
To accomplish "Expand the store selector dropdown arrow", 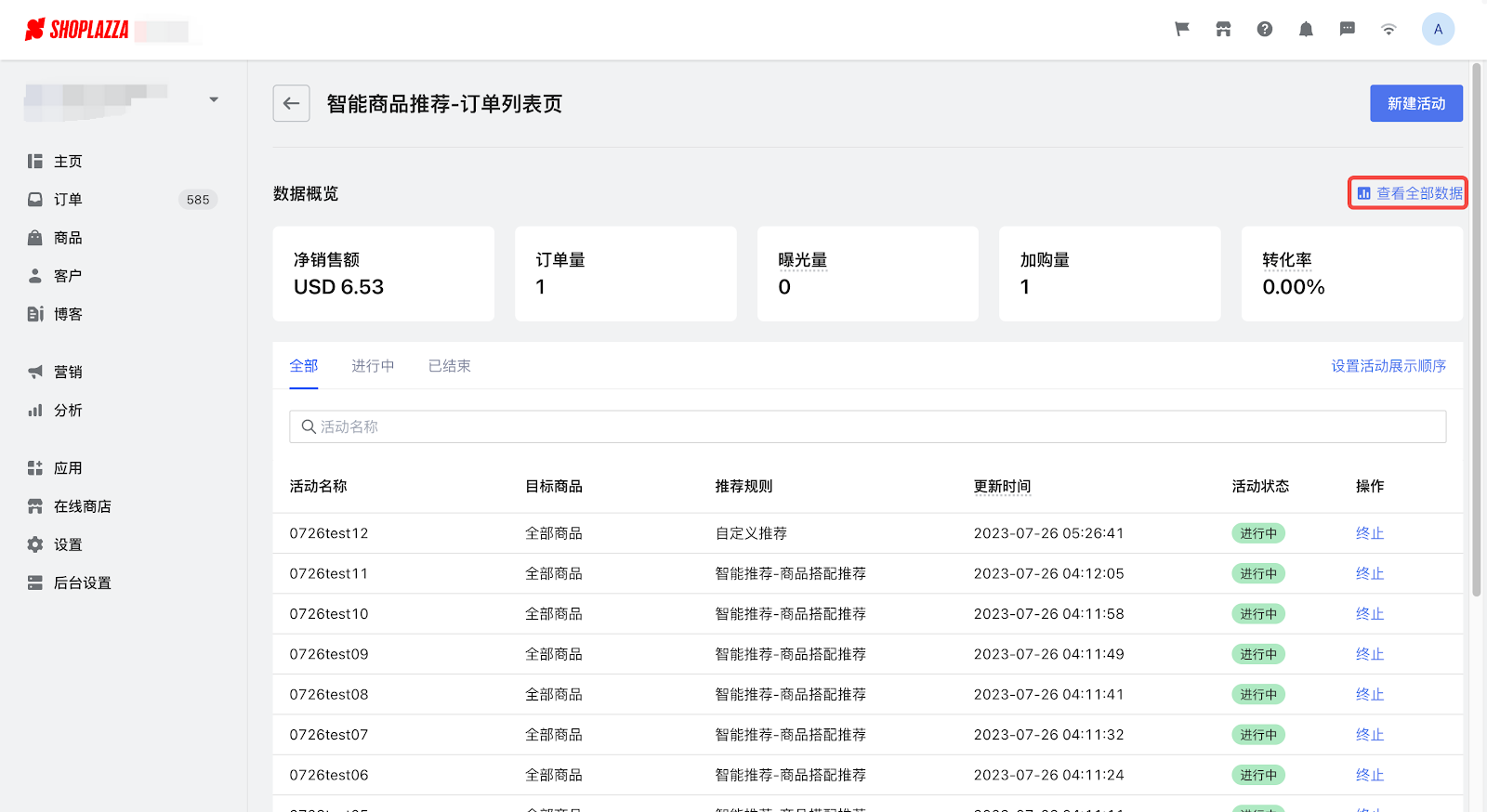I will tap(214, 99).
